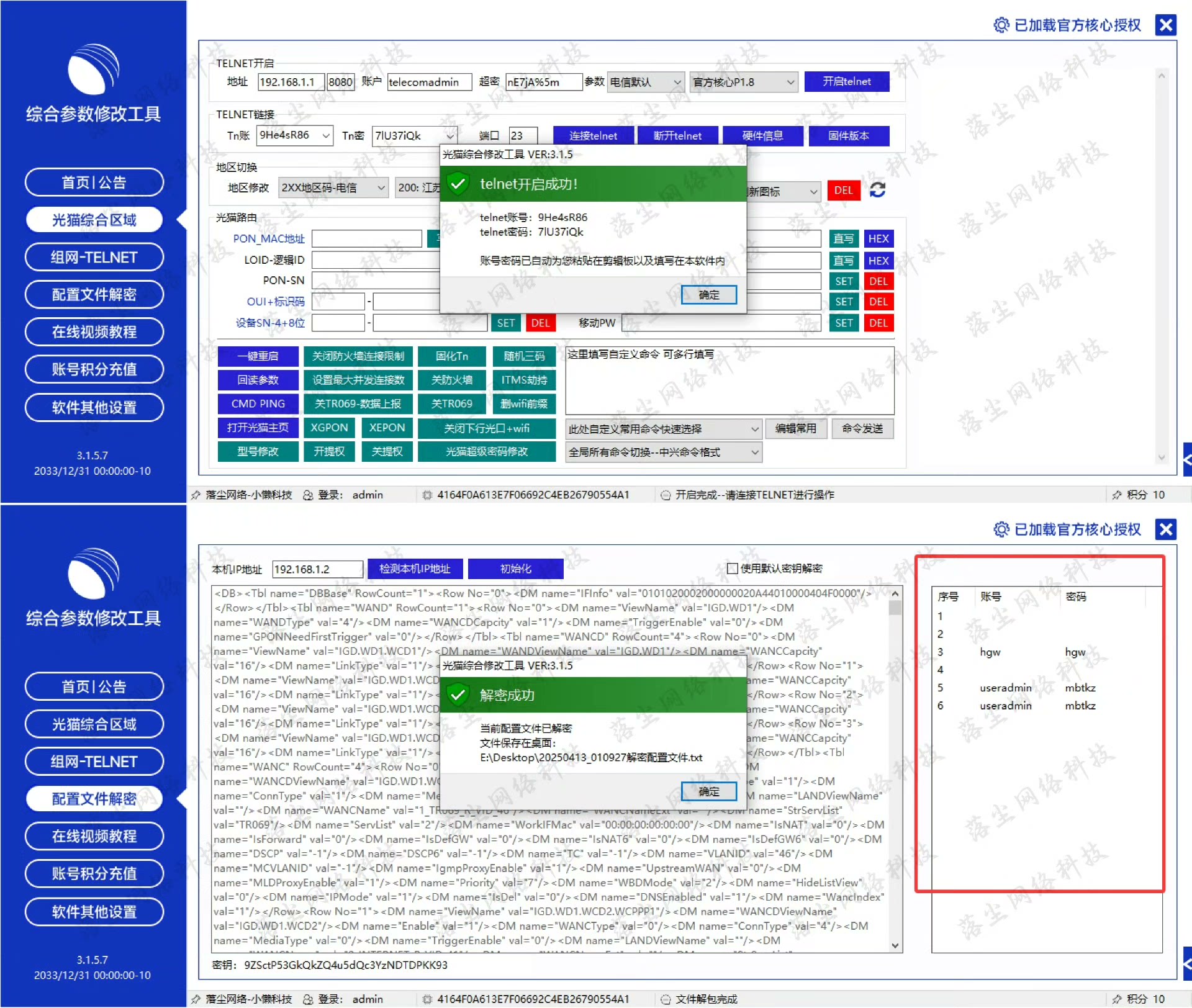This screenshot has height=1008, width=1192.
Task: Click the pin icon beside 落尘网络 in top status bar
Action: tap(196, 495)
